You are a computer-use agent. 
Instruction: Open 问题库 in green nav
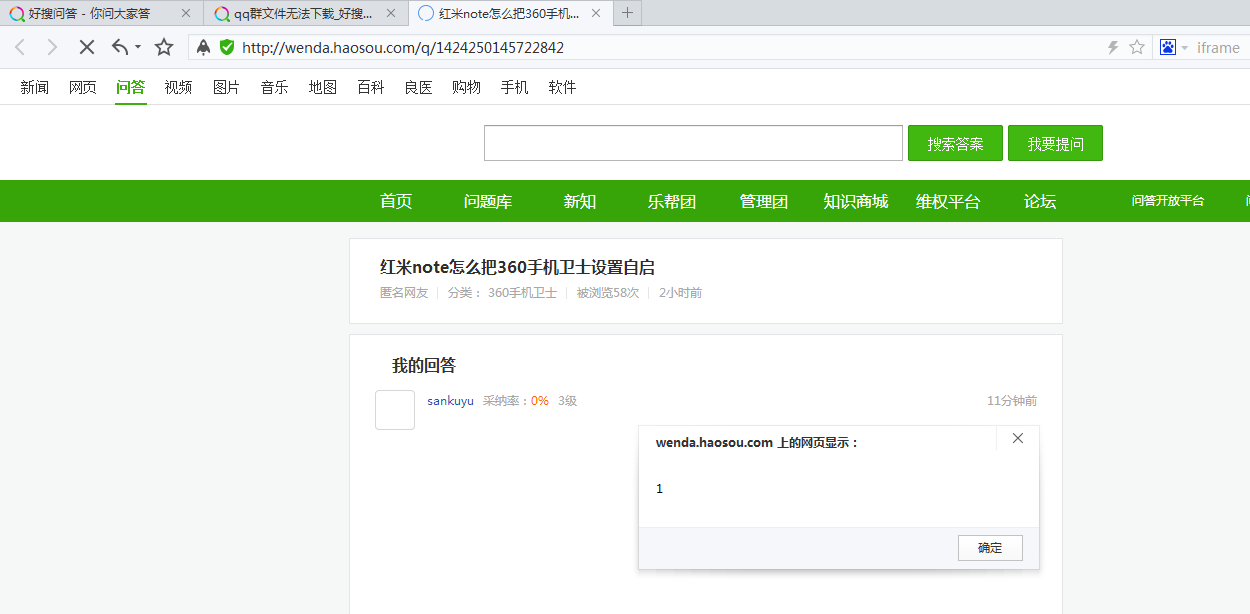click(488, 201)
